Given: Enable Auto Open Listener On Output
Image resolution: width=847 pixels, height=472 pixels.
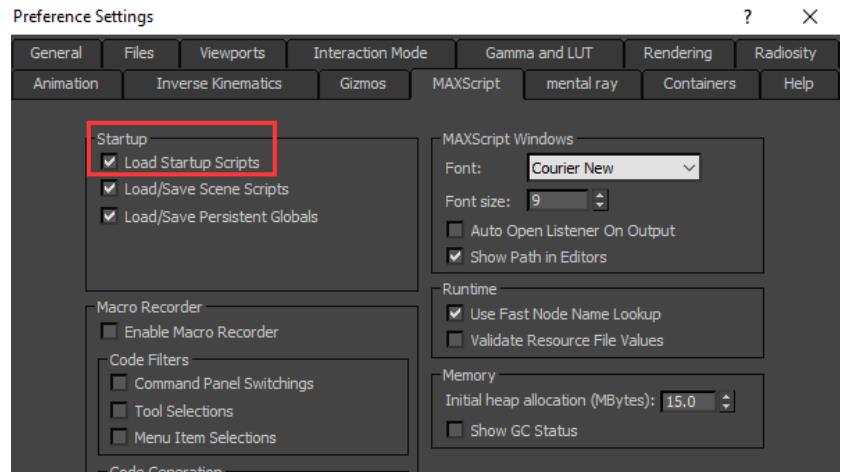Looking at the screenshot, I should click(455, 230).
